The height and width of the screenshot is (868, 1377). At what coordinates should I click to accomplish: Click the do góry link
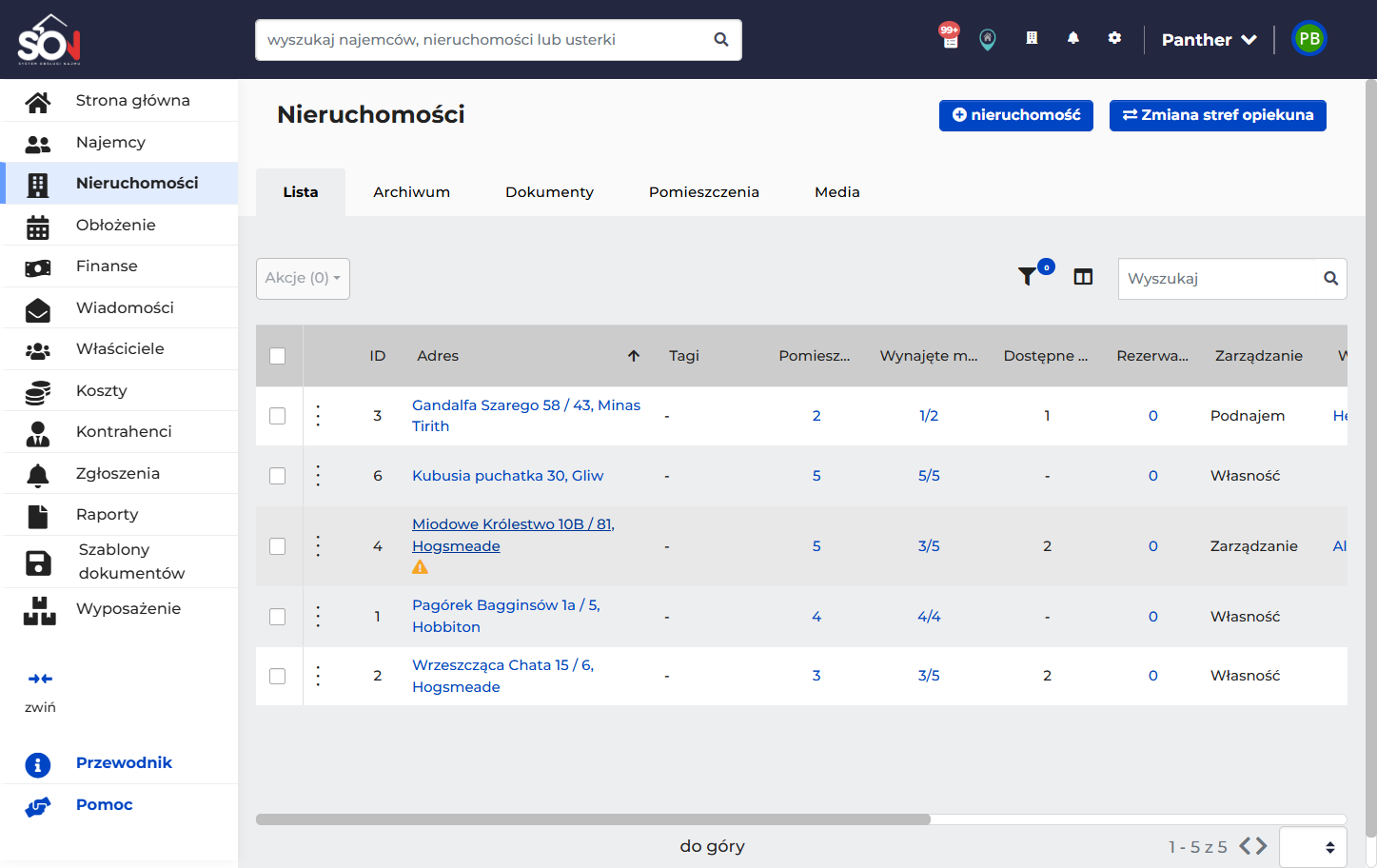click(712, 846)
